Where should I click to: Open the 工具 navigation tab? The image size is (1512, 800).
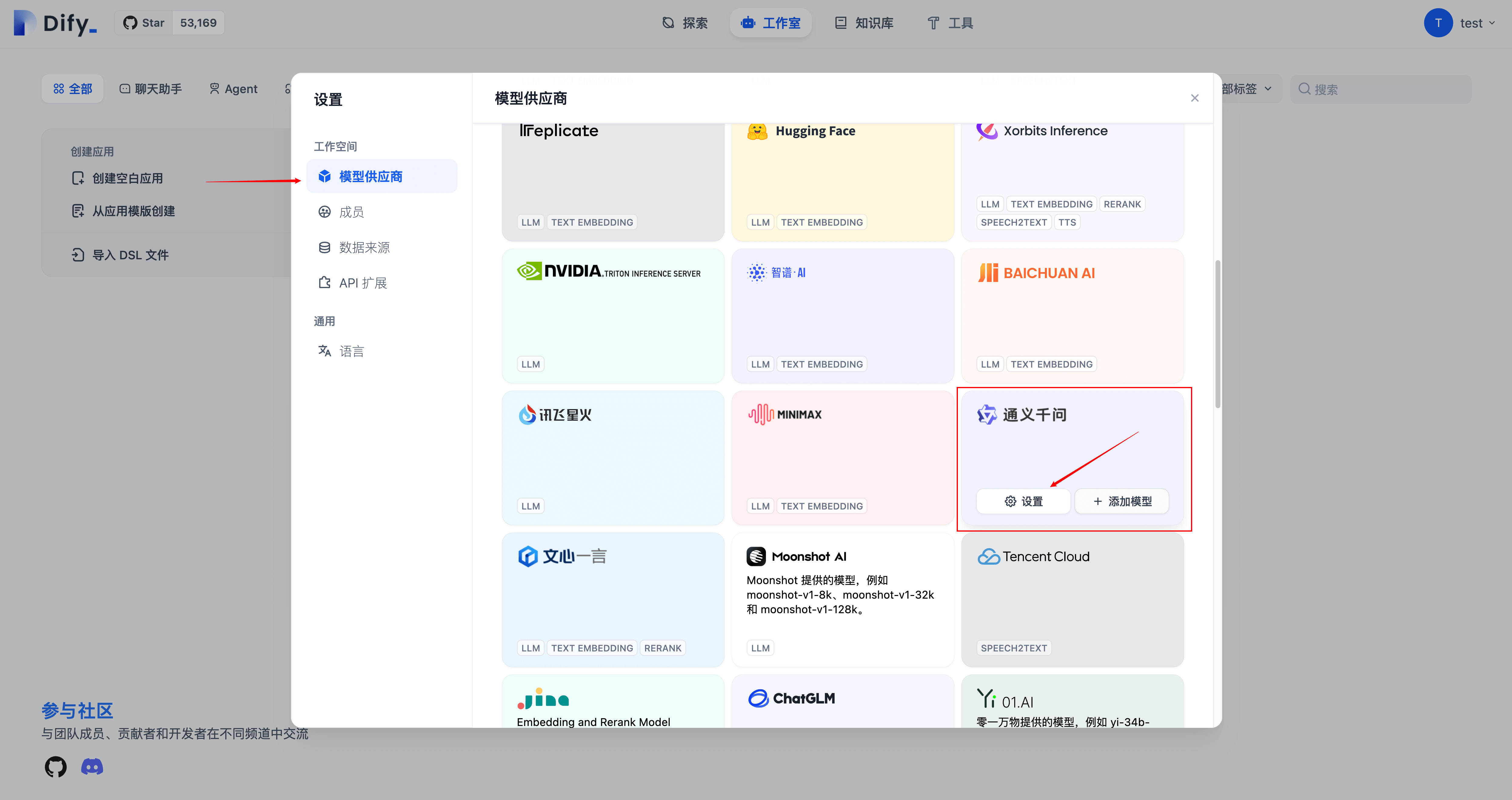pos(950,23)
